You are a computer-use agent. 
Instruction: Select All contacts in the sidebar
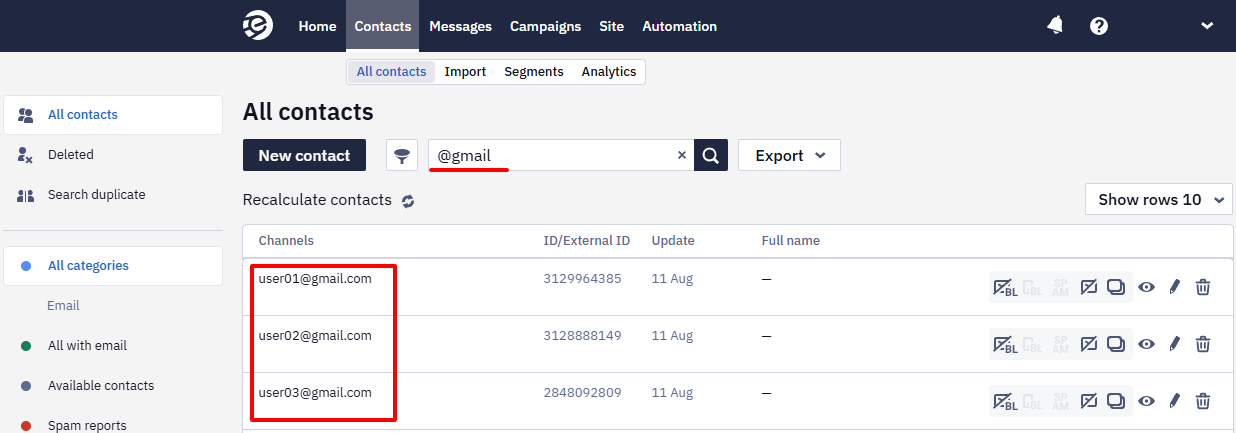[x=113, y=115]
